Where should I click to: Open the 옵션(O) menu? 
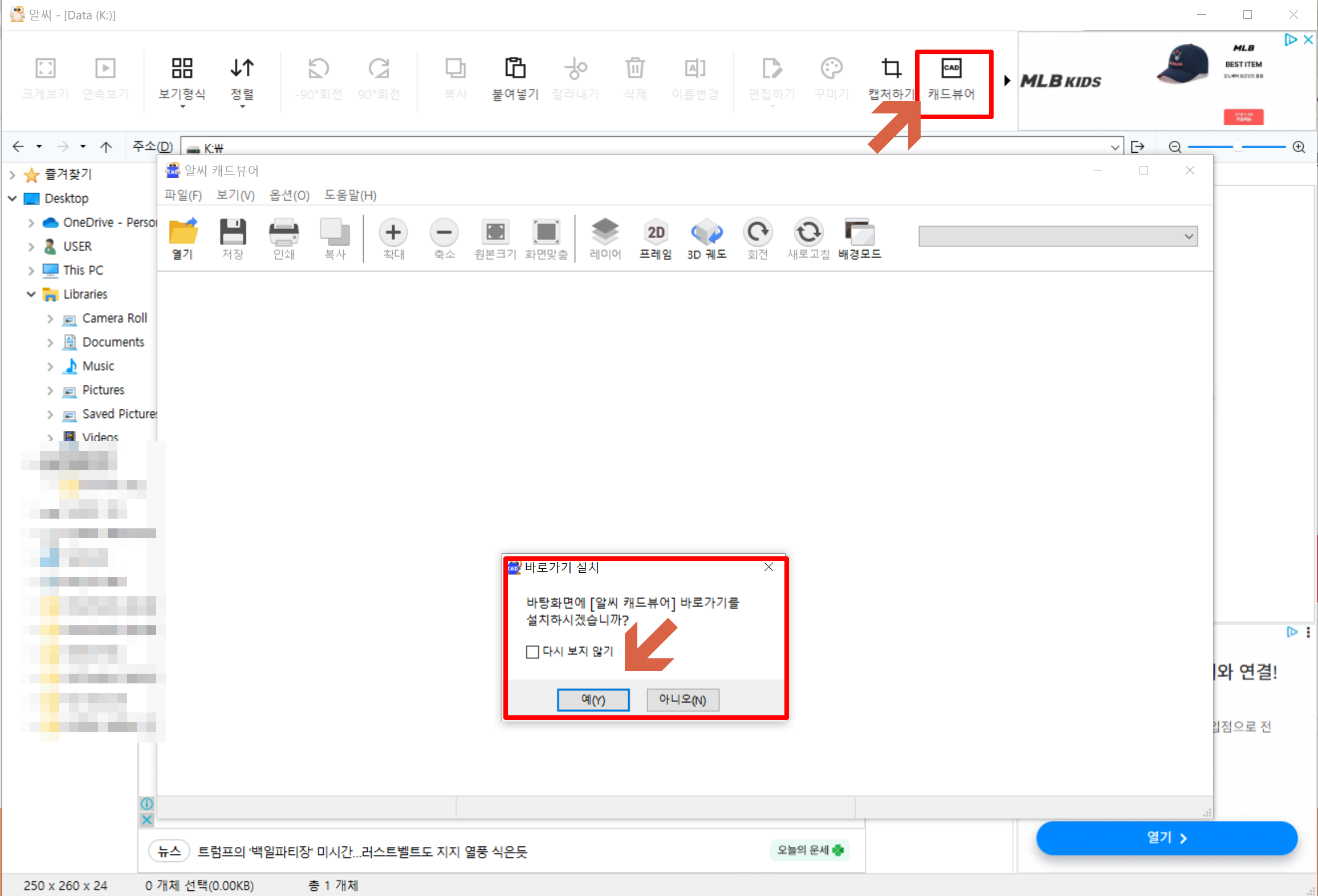pos(289,196)
